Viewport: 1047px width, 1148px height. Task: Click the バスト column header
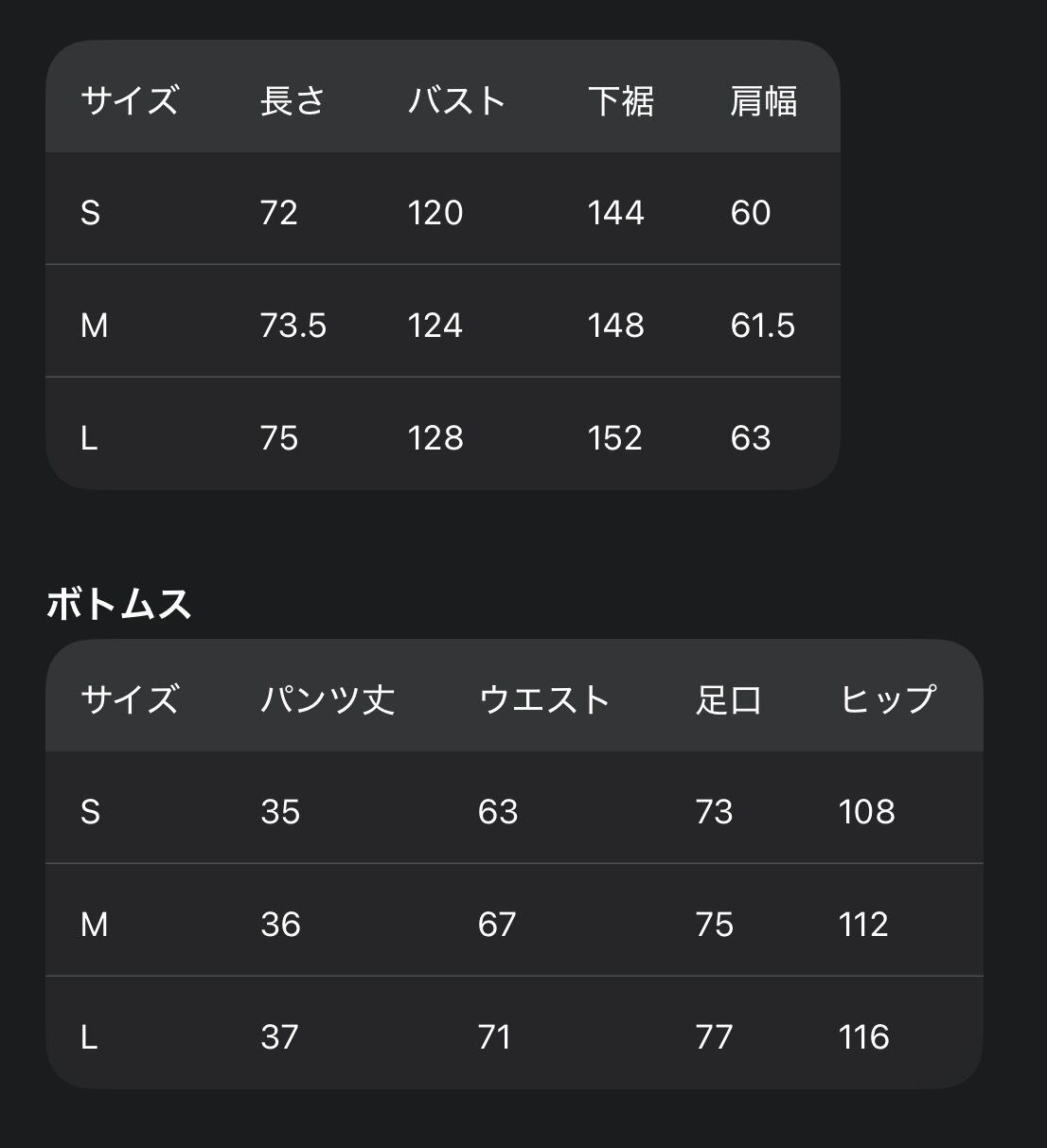tap(456, 100)
